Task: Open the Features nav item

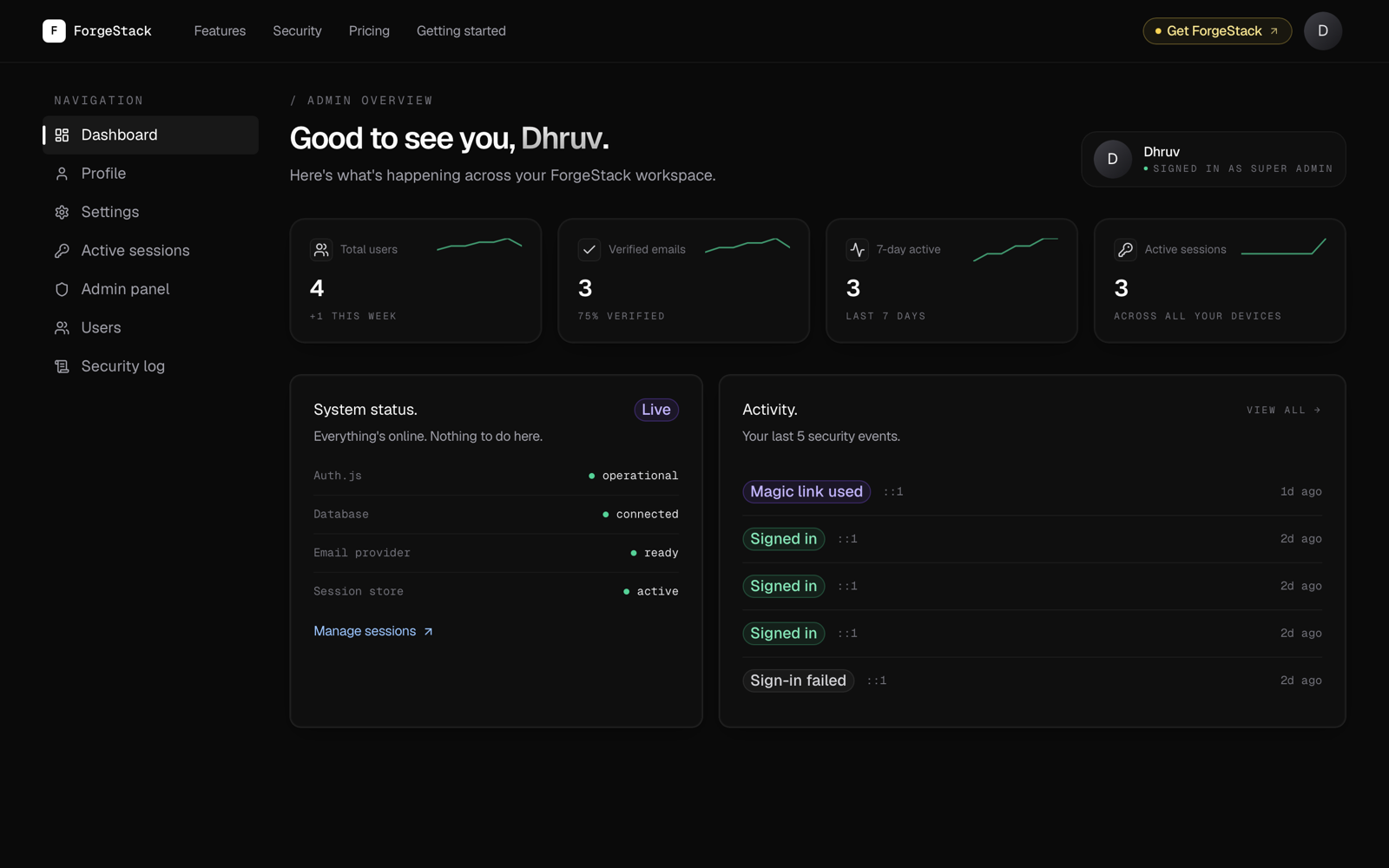Action: click(x=220, y=31)
